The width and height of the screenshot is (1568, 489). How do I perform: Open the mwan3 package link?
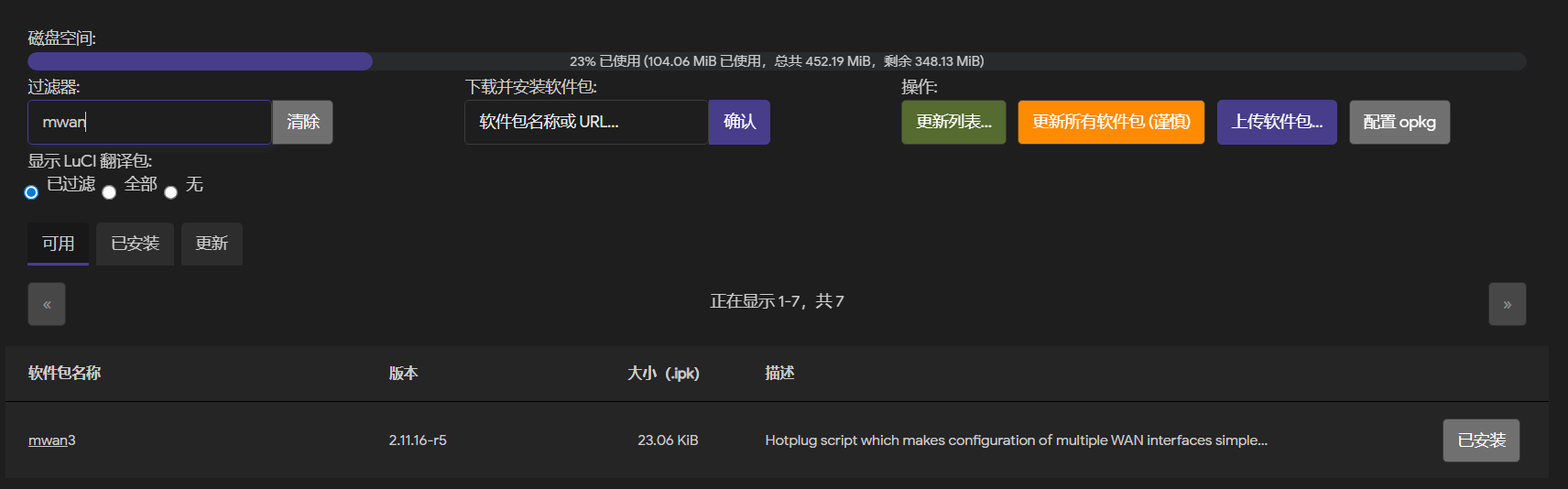click(51, 440)
